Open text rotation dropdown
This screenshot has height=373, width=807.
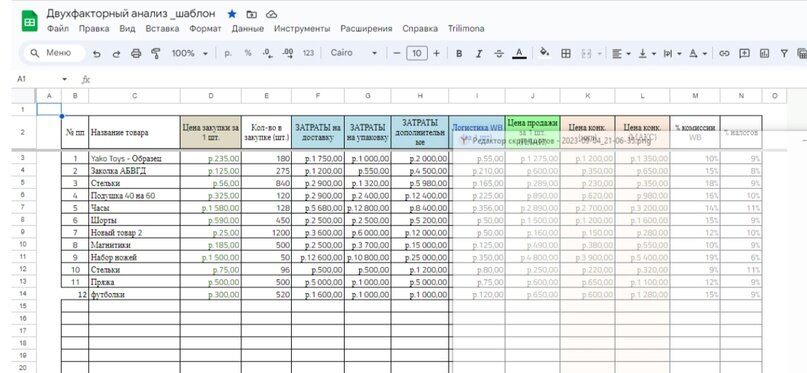pyautogui.click(x=698, y=54)
